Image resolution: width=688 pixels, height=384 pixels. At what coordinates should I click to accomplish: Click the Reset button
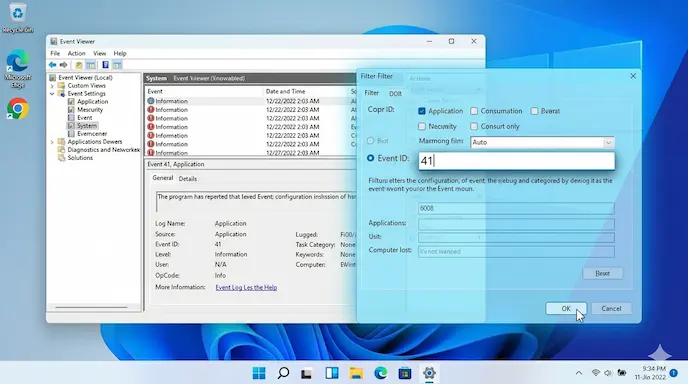point(602,273)
